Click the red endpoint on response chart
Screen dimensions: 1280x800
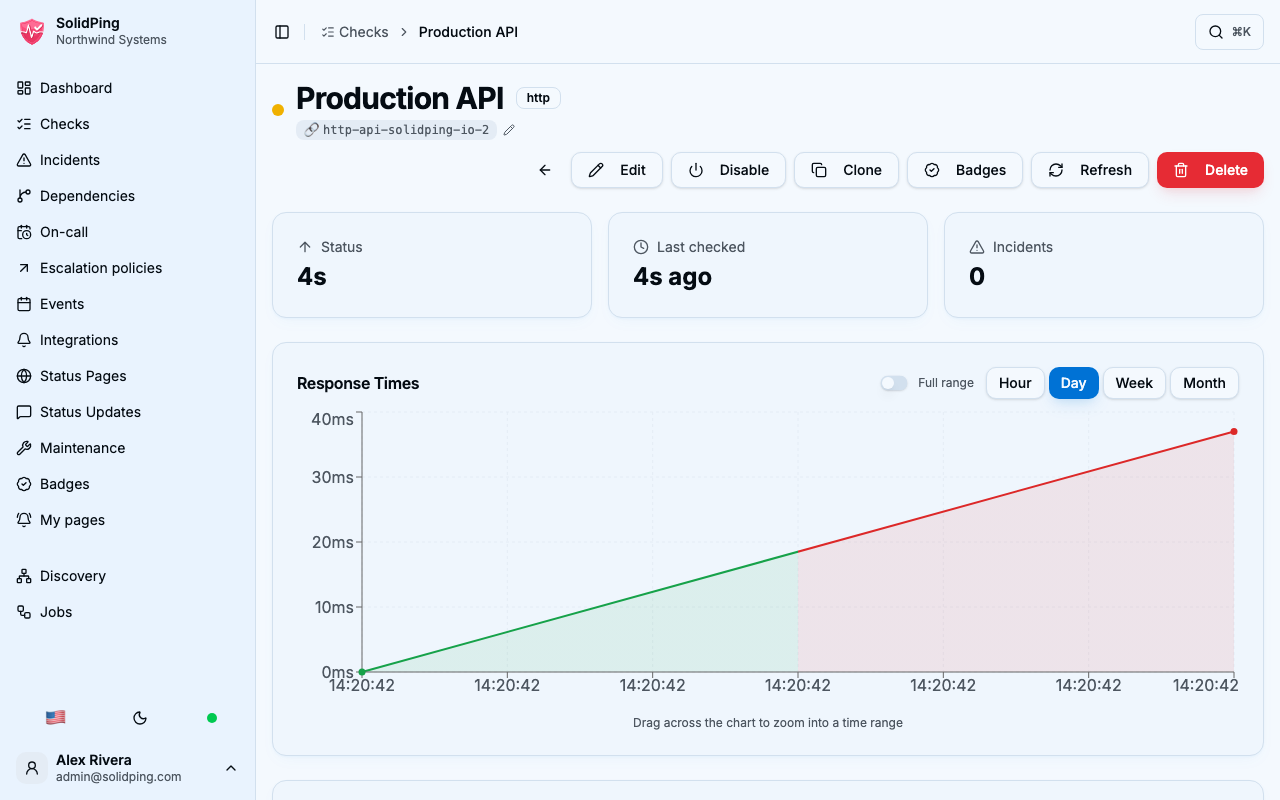[x=1234, y=432]
